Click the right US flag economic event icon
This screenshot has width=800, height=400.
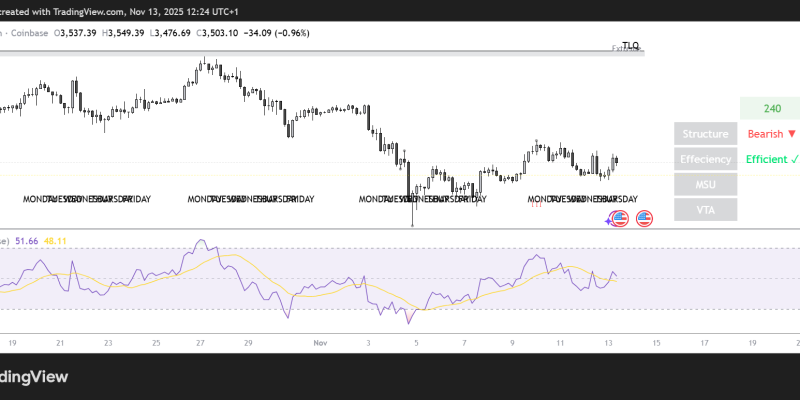[x=644, y=218]
